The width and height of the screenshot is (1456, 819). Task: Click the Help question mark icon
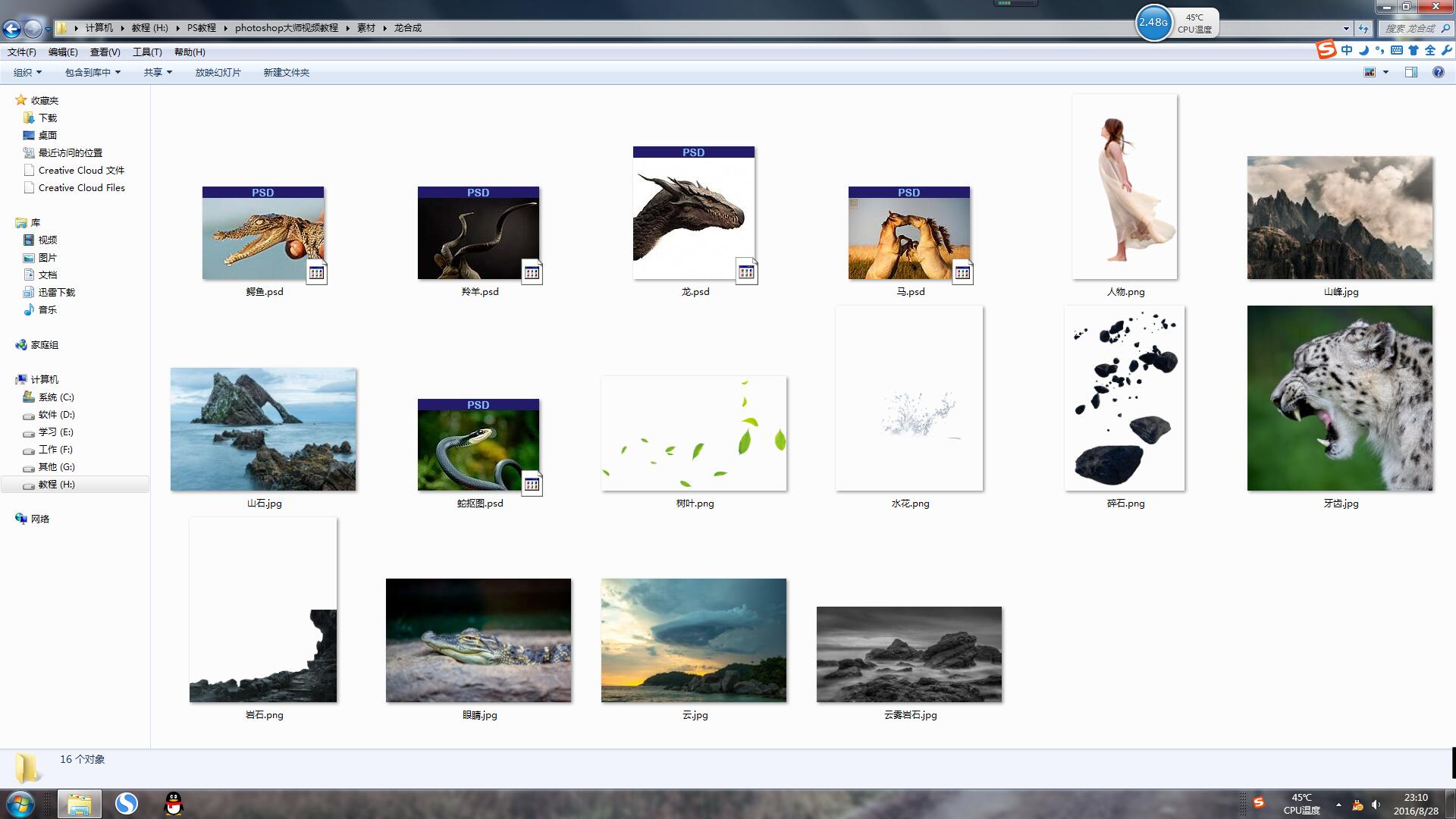1438,72
